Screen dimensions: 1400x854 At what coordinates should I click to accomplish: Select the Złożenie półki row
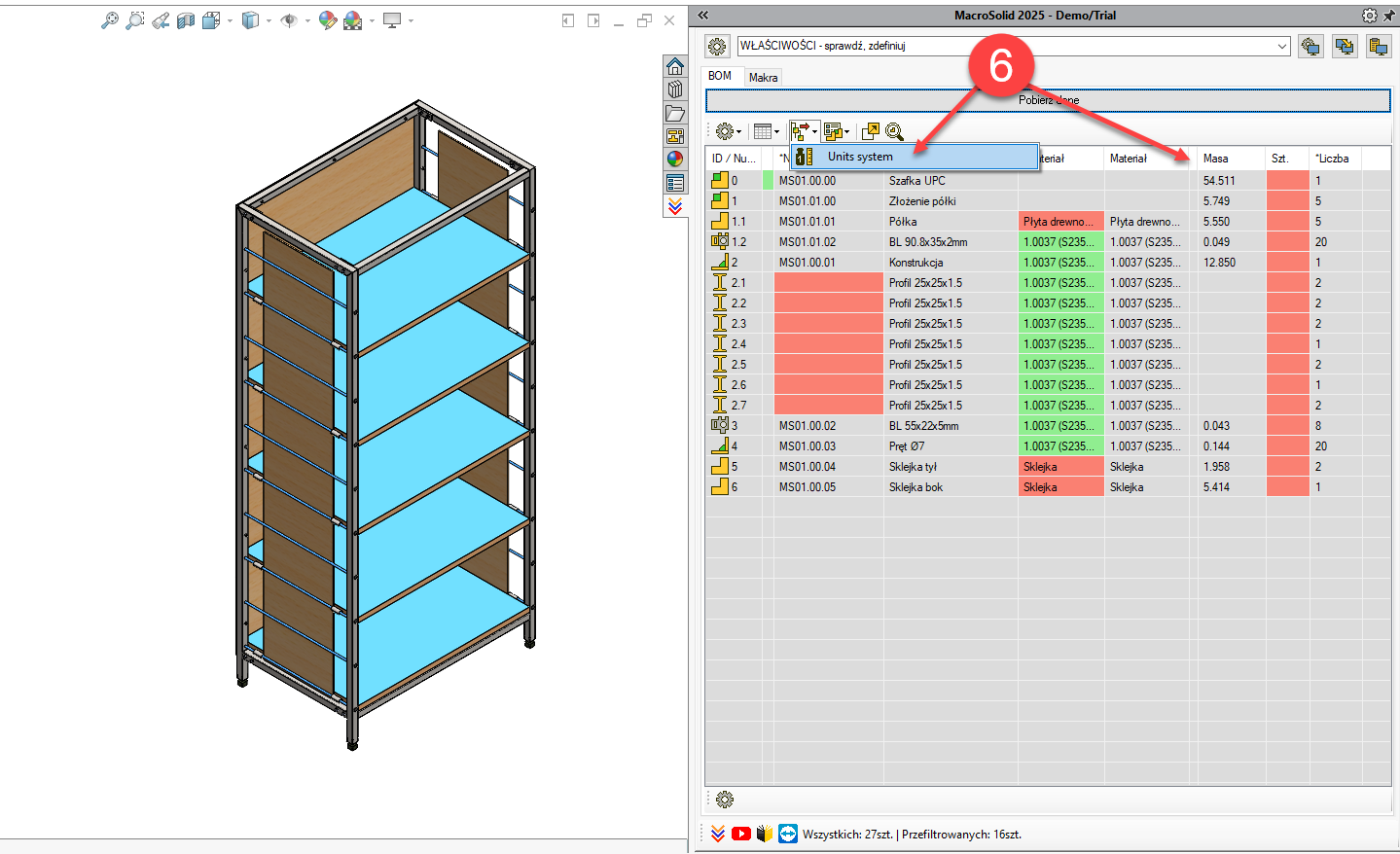[x=1048, y=201]
